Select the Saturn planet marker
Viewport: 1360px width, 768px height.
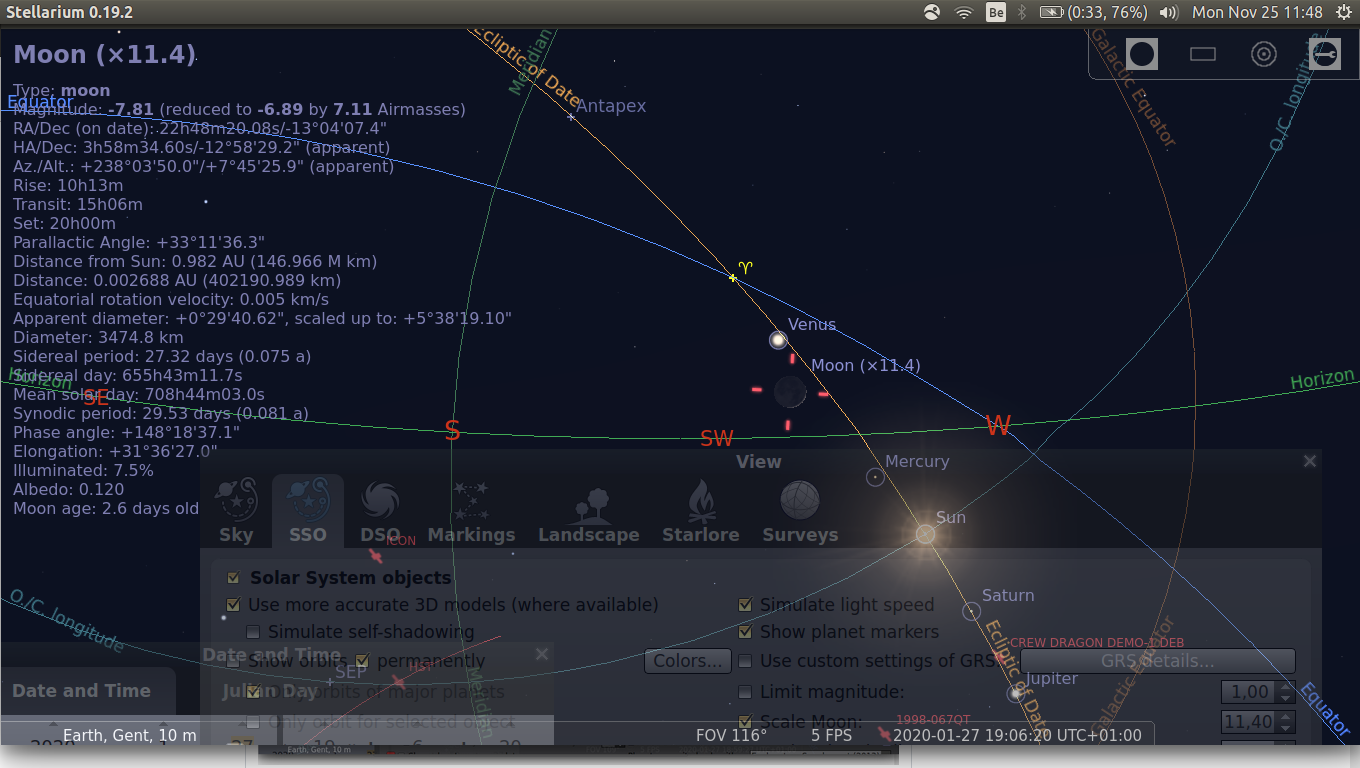point(971,611)
